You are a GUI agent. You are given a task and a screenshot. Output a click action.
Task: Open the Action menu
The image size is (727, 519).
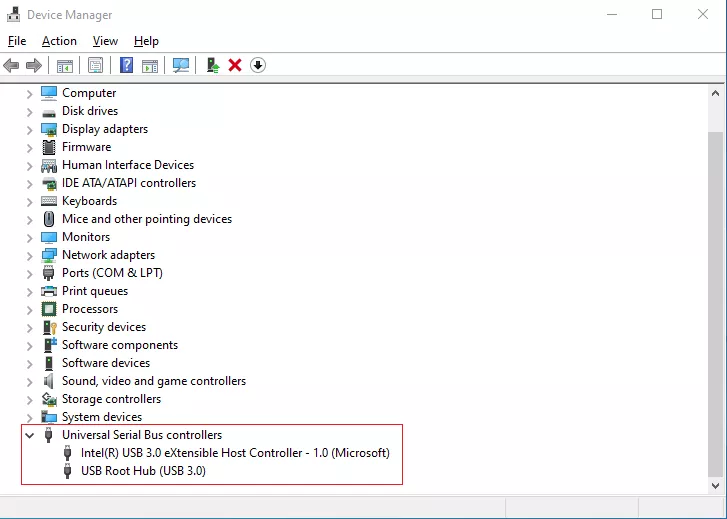pos(59,41)
